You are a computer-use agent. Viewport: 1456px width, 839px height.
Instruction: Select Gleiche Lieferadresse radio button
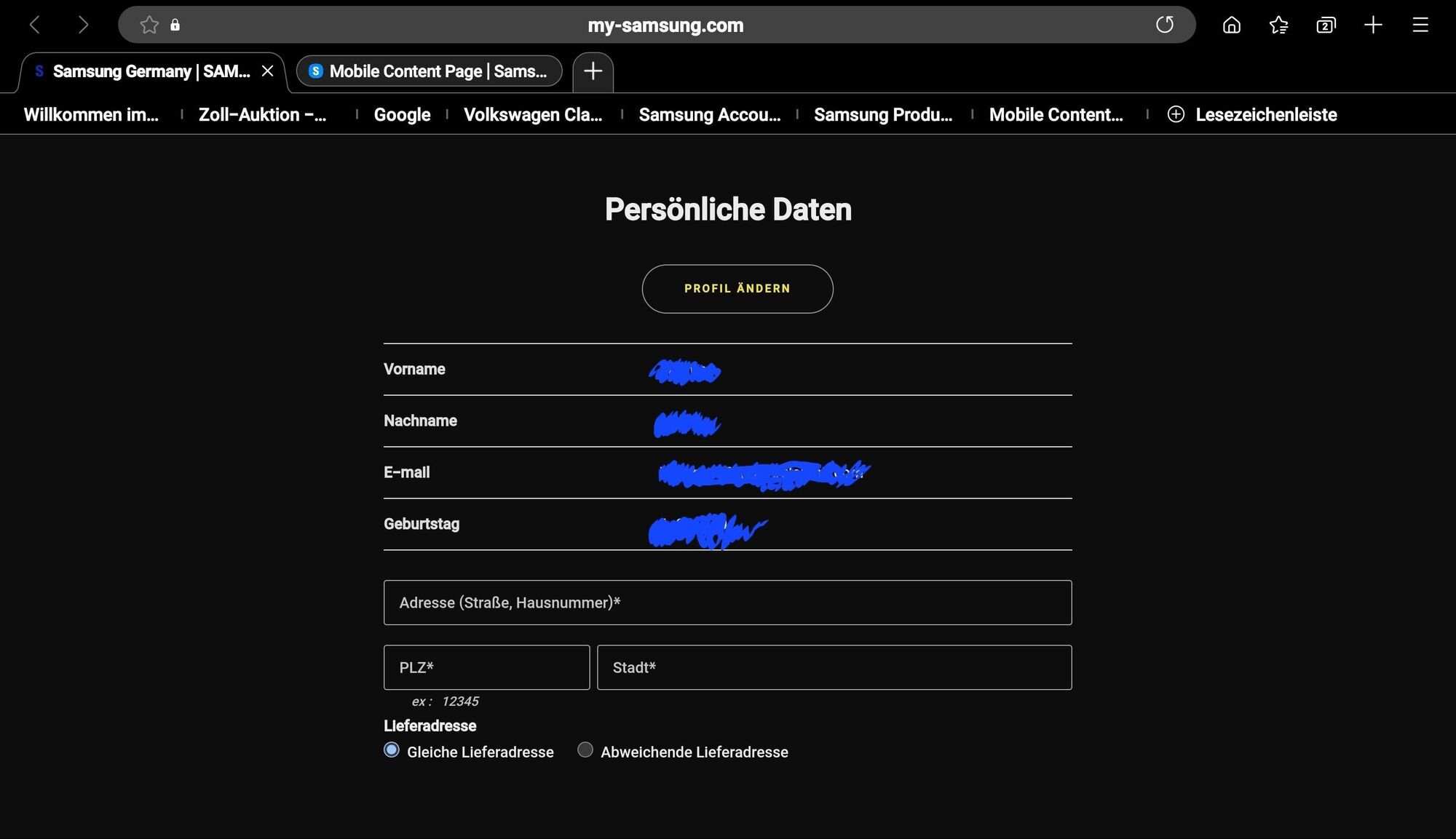coord(392,749)
